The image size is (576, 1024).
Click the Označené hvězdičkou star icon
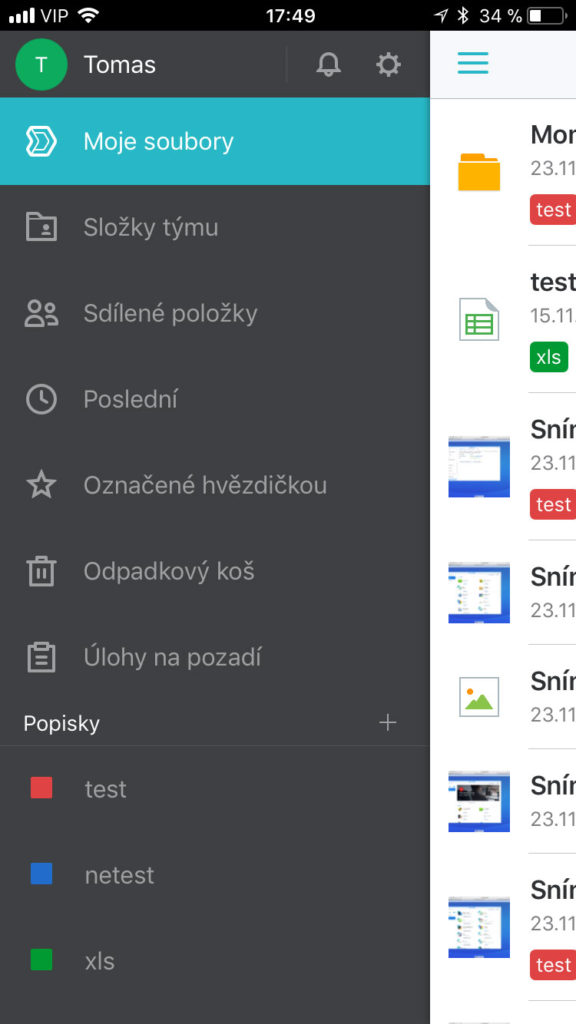tap(41, 485)
